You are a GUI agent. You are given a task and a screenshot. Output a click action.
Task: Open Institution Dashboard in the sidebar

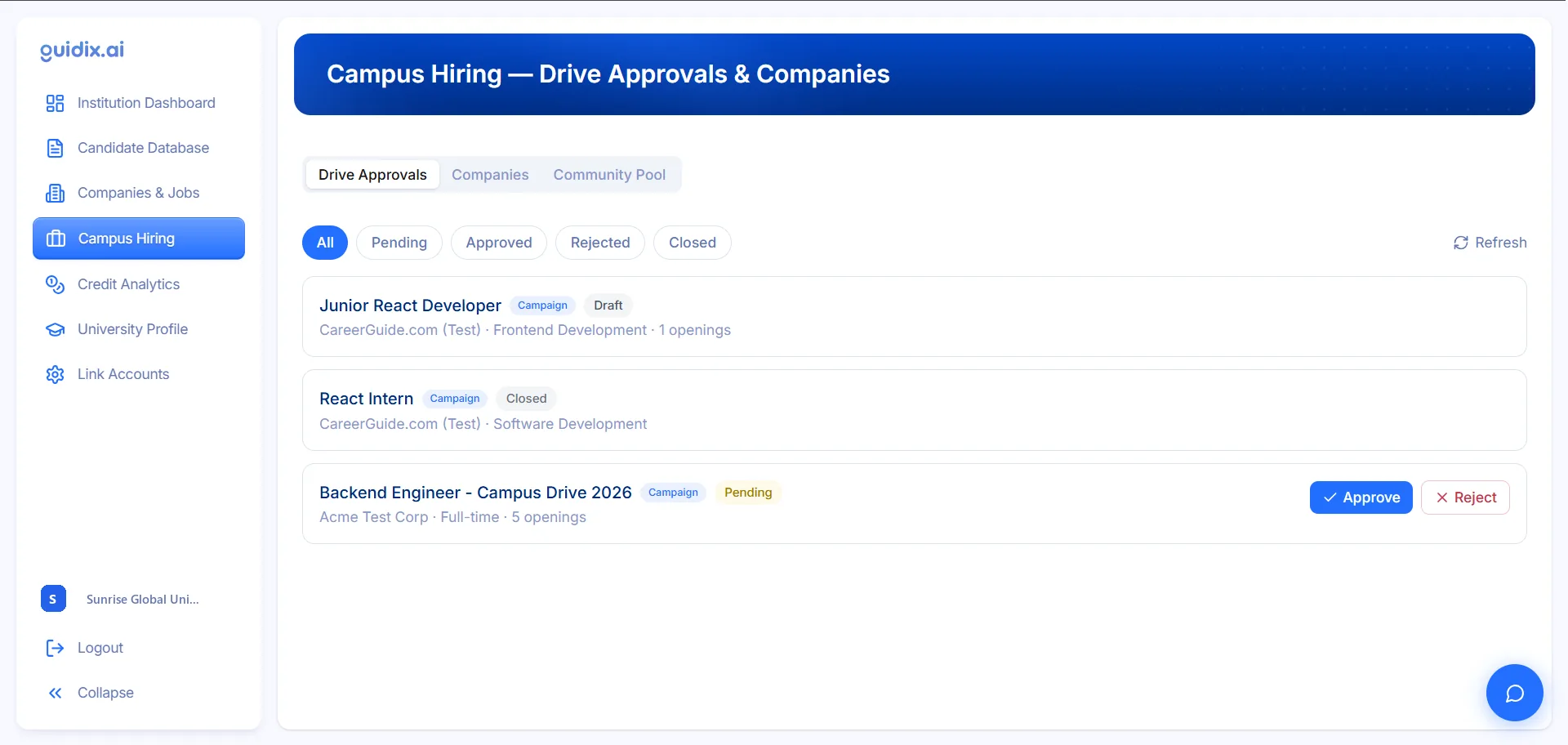point(139,103)
